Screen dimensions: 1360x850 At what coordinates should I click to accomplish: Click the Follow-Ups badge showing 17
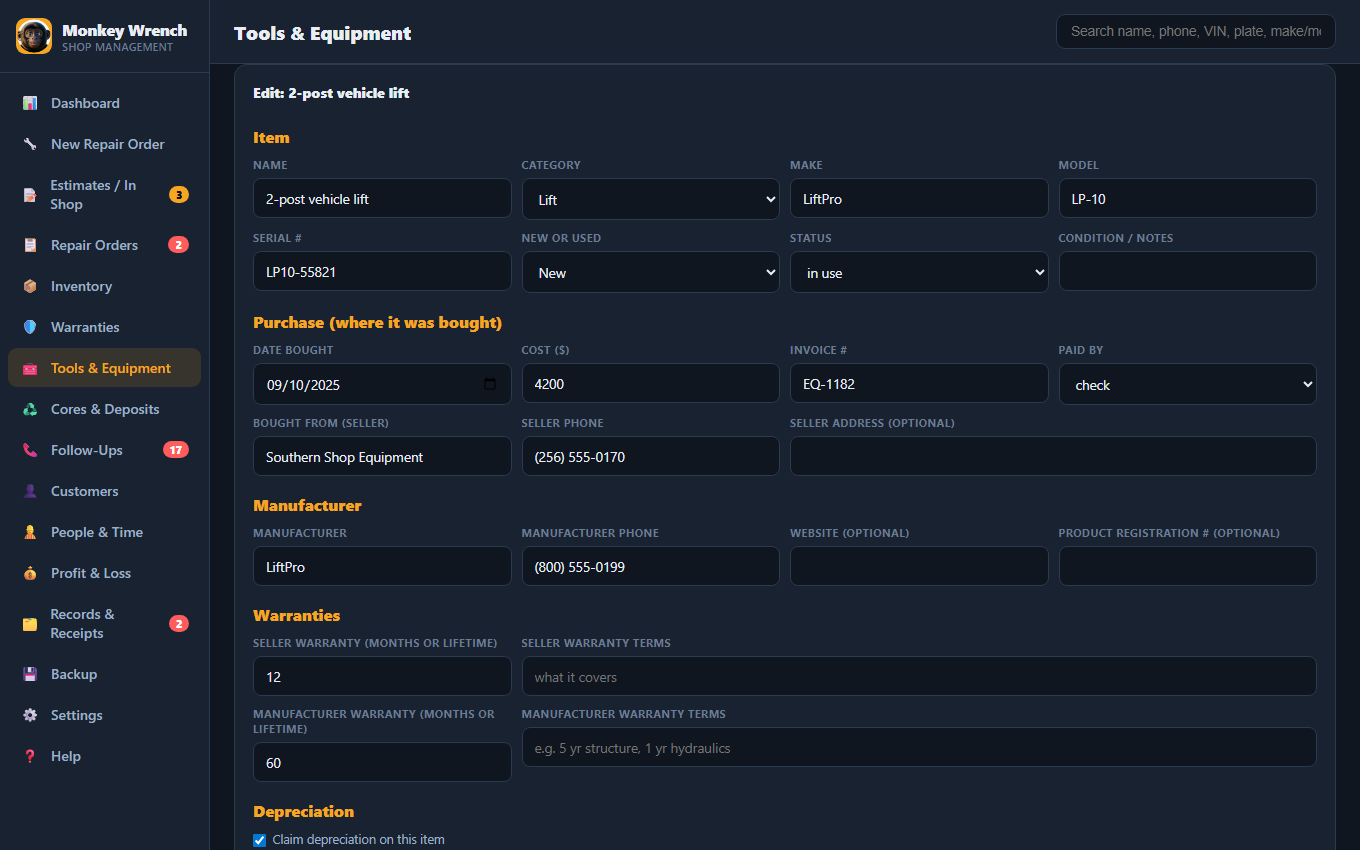(176, 450)
